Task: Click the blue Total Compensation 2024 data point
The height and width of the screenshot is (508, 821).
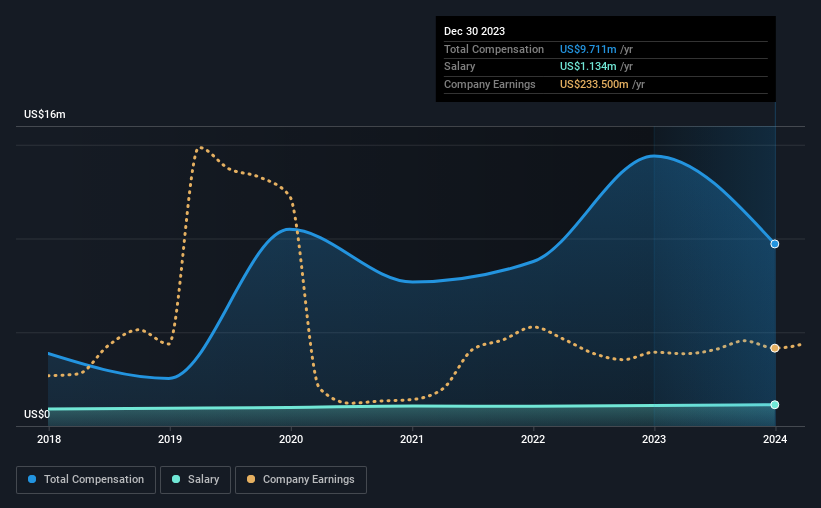Action: (775, 244)
